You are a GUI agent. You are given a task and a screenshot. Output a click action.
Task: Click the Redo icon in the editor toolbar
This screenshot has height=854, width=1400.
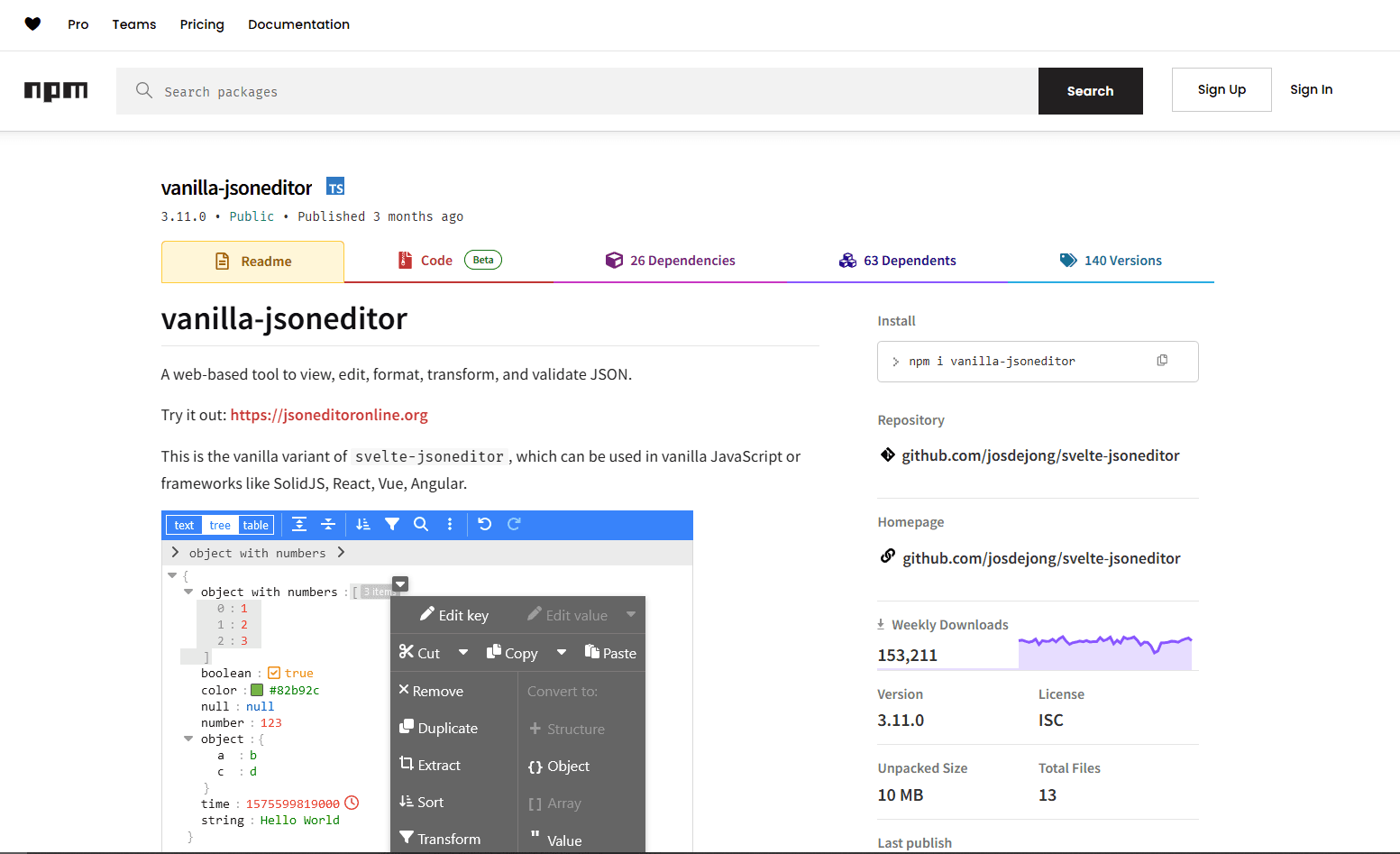coord(513,524)
